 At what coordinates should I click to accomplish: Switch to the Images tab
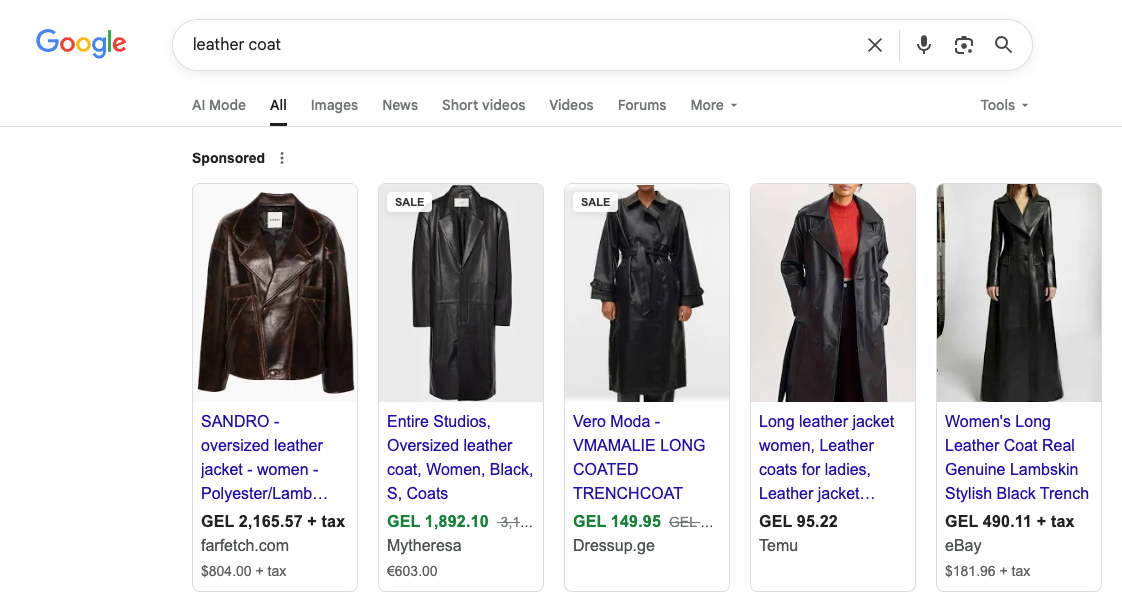(334, 105)
